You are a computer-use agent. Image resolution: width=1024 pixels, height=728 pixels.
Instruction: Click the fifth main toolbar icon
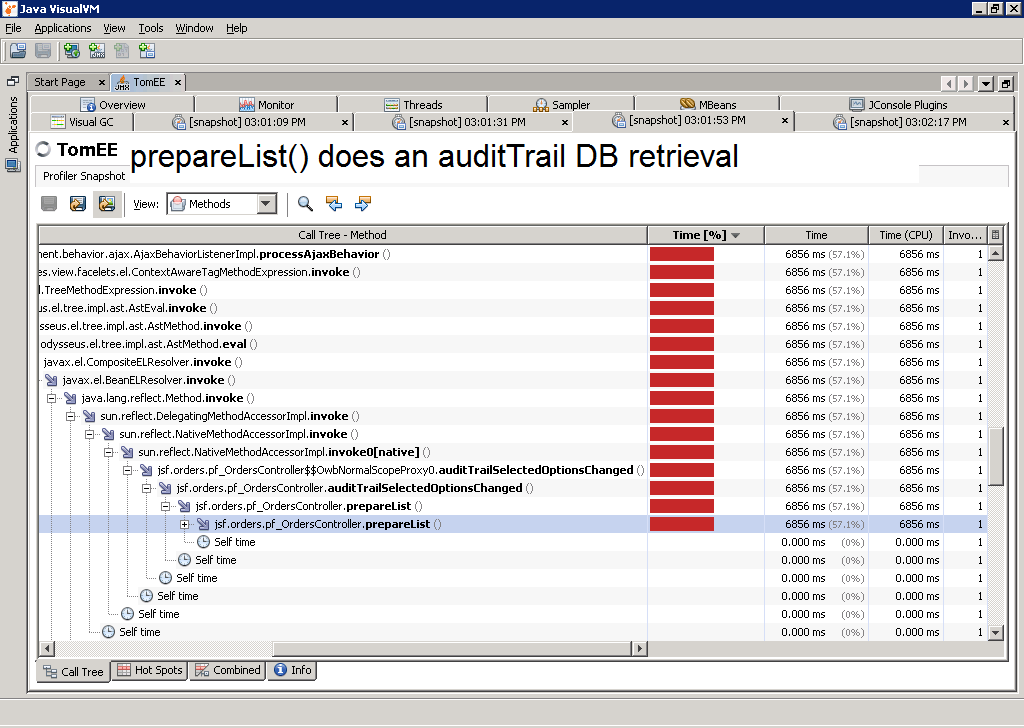click(121, 51)
